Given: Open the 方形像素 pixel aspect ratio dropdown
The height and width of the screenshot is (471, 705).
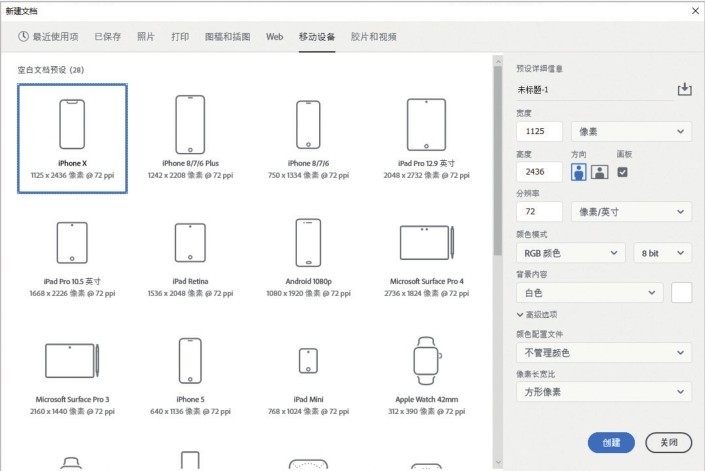Looking at the screenshot, I should point(604,392).
